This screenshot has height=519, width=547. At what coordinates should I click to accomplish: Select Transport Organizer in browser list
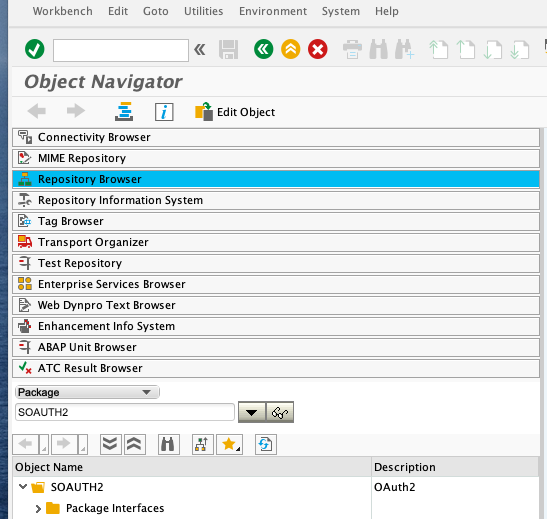point(276,242)
